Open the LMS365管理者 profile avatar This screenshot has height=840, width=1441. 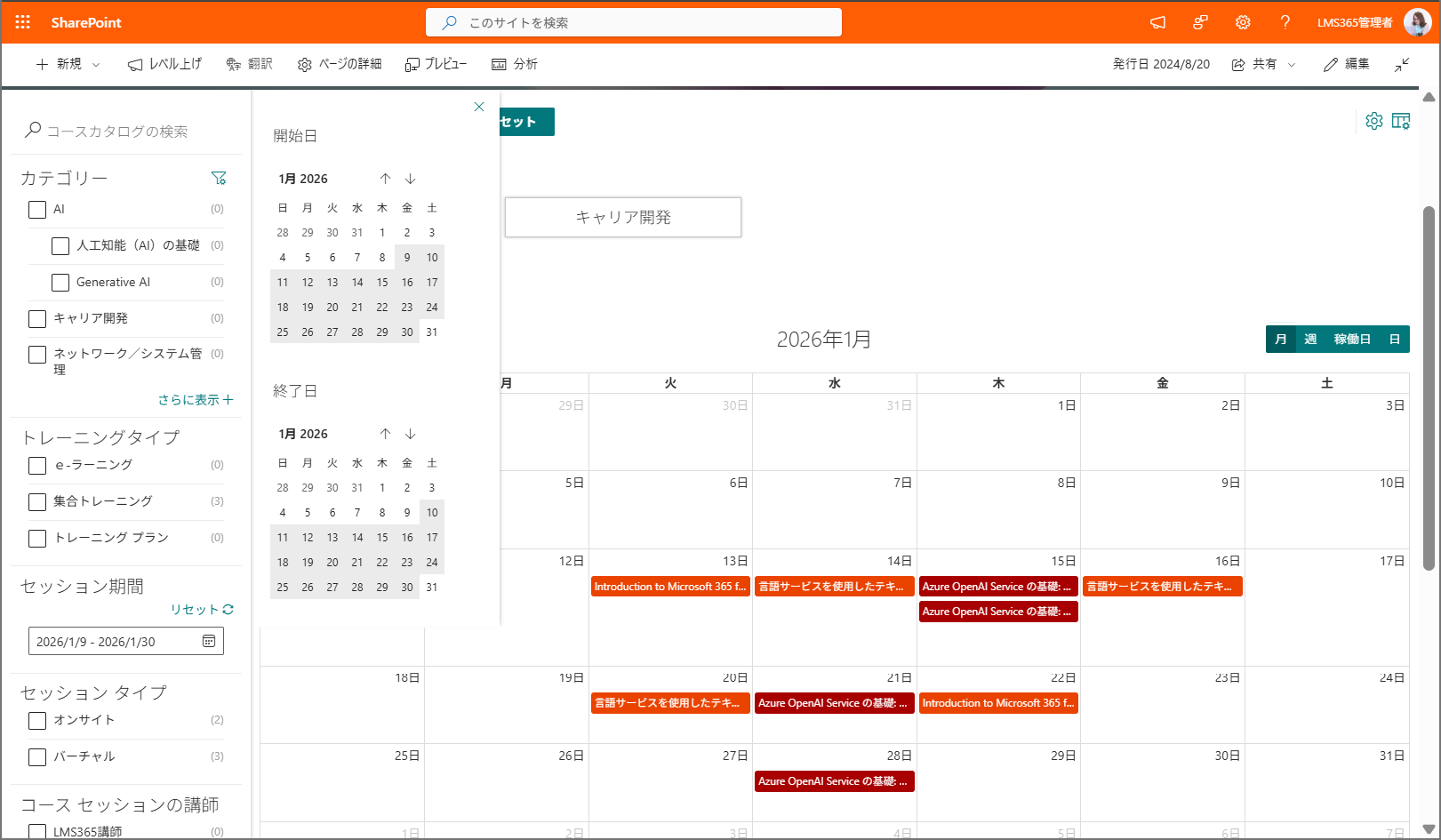pos(1417,22)
